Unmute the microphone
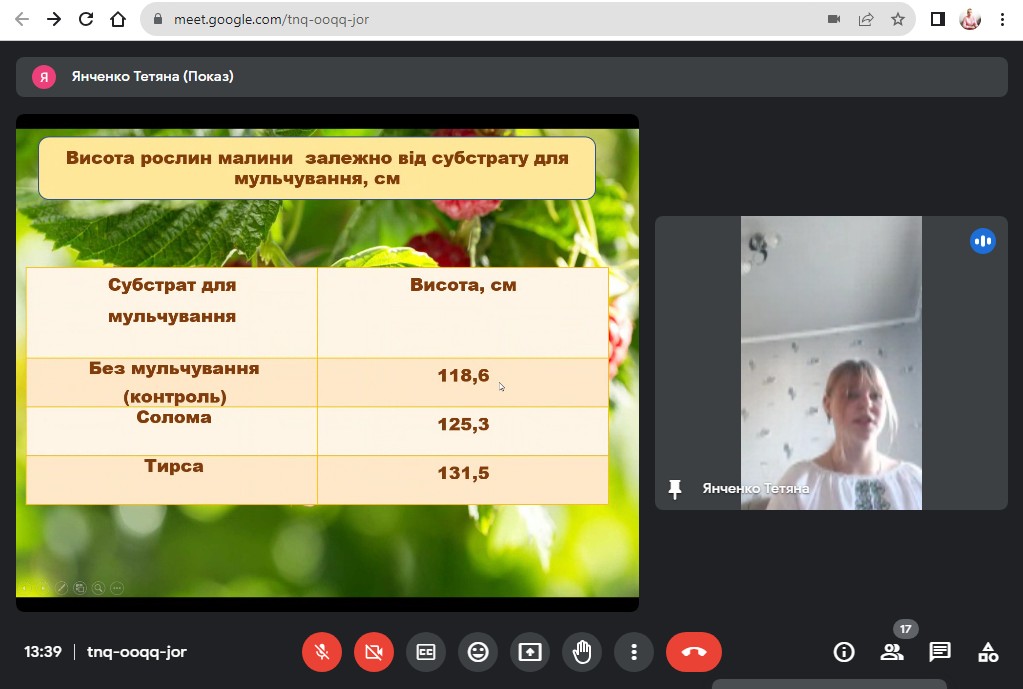Screen dimensions: 1023x689 point(322,652)
